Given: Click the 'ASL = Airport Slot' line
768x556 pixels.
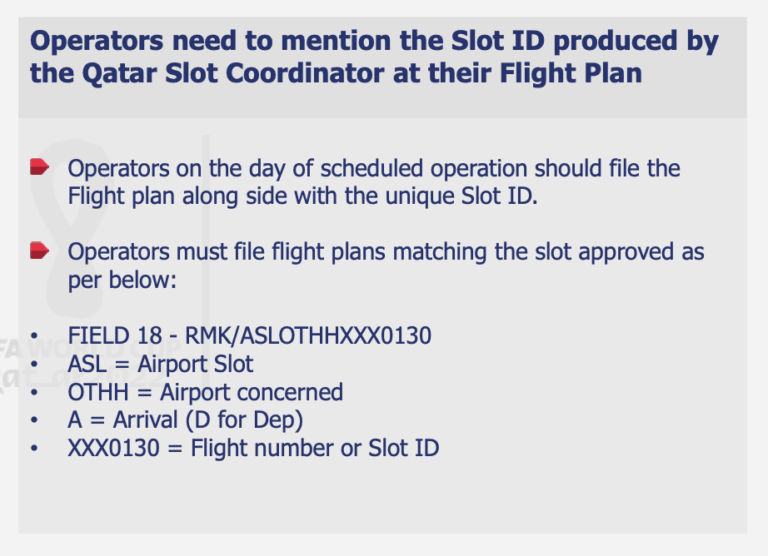Looking at the screenshot, I should click(x=160, y=364).
